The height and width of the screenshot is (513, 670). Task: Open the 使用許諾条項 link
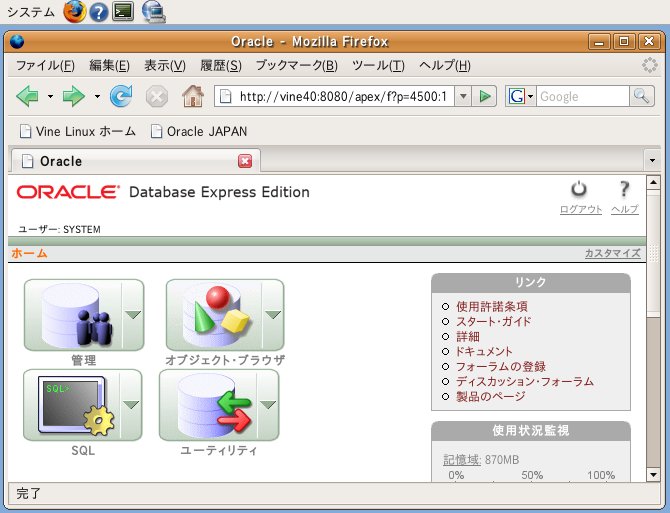click(492, 306)
